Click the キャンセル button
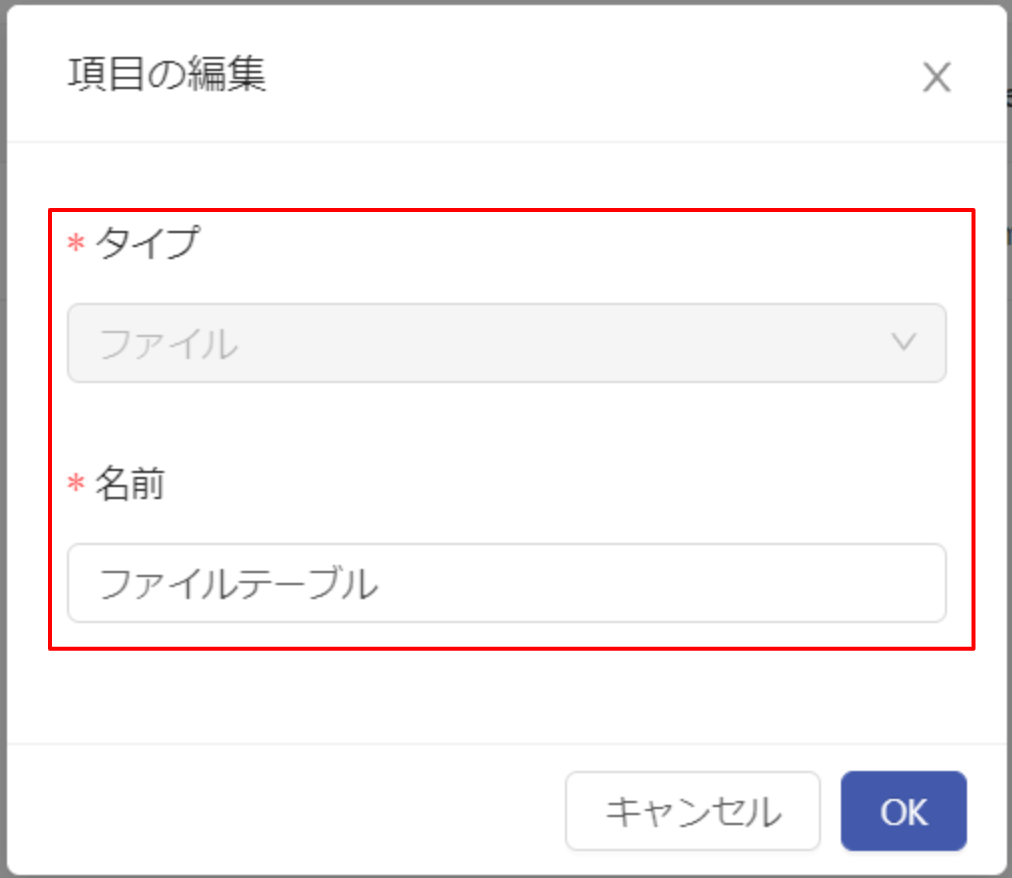1012x878 pixels. [693, 811]
